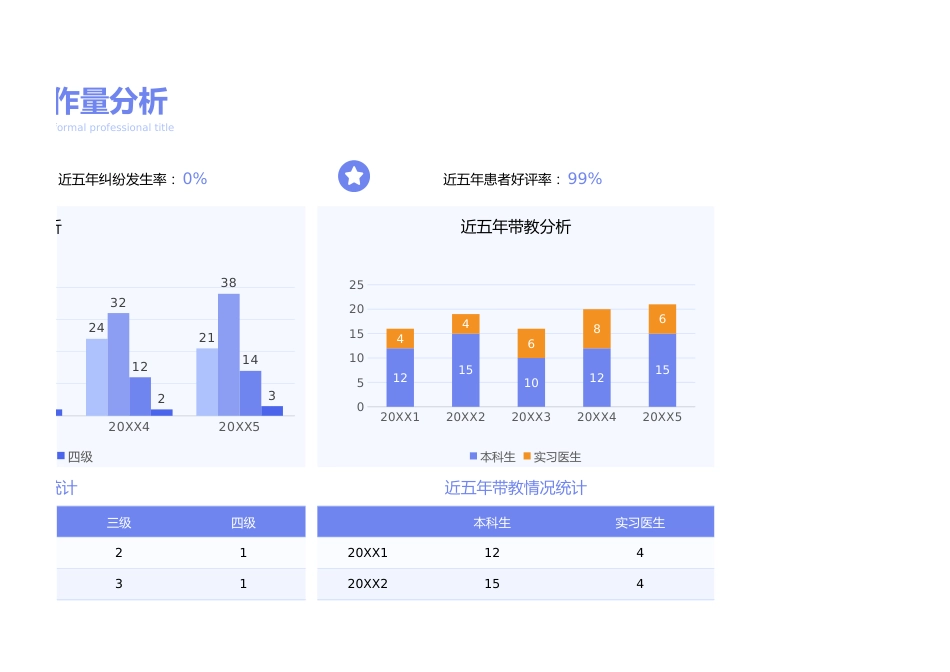Select the 20XX2 row label in teaching table
The height and width of the screenshot is (672, 950).
coord(368,584)
